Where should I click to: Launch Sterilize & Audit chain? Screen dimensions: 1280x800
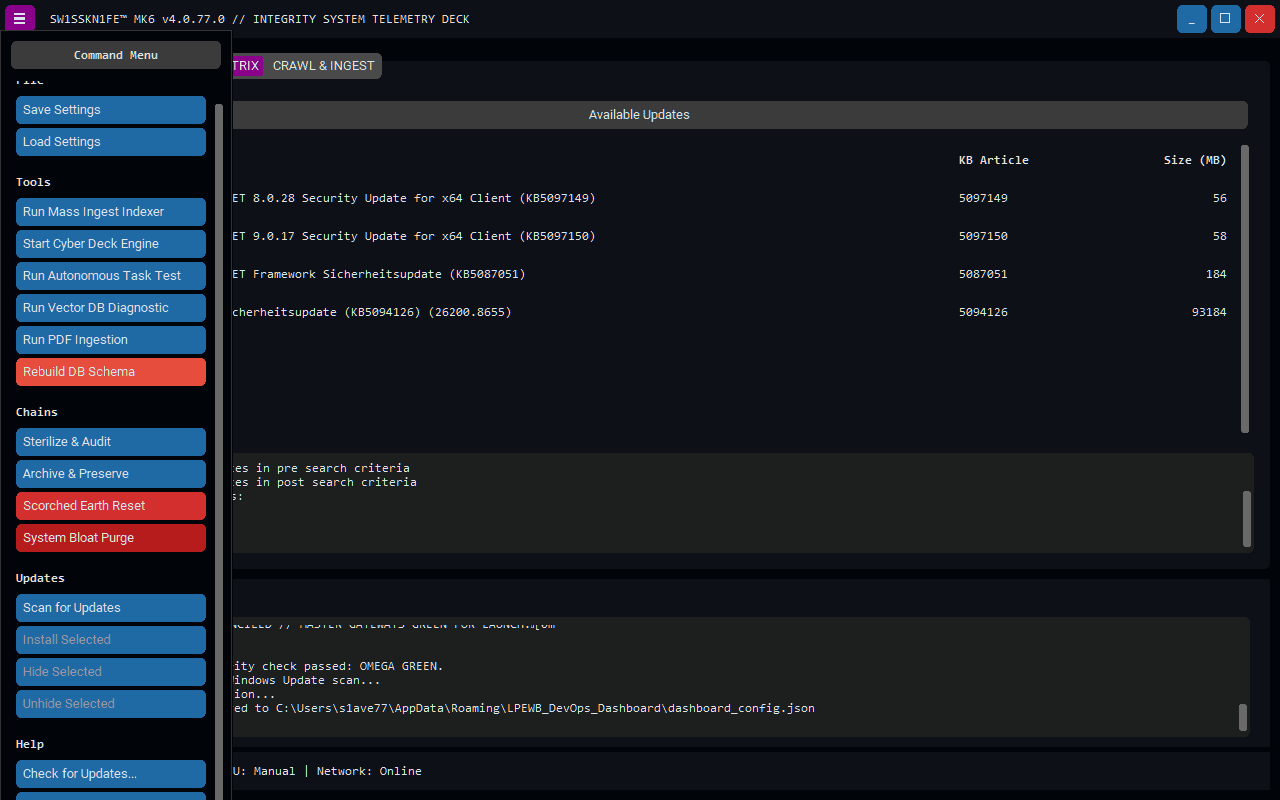point(111,442)
